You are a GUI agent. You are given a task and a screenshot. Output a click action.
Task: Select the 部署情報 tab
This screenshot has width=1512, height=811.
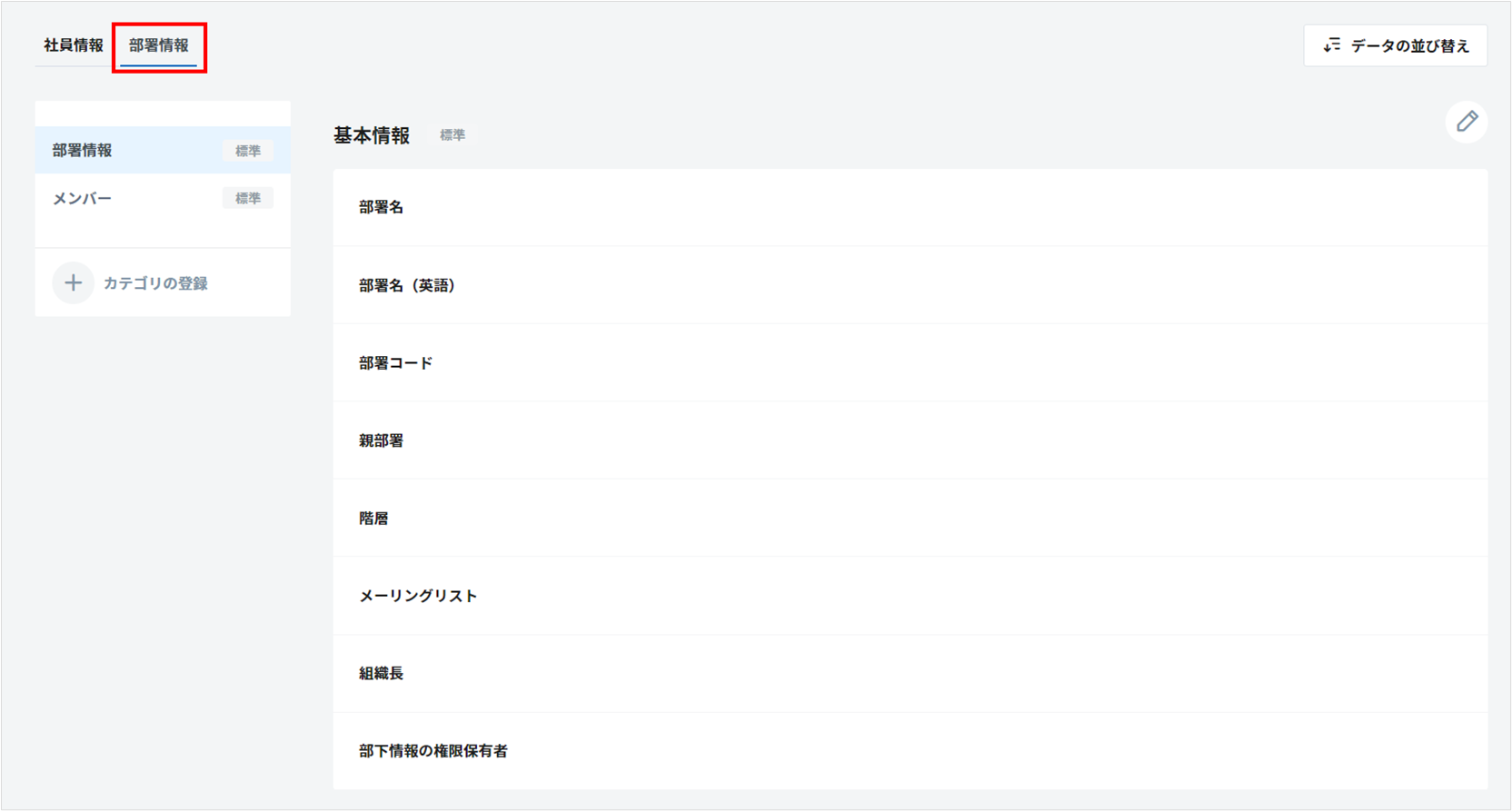click(159, 45)
